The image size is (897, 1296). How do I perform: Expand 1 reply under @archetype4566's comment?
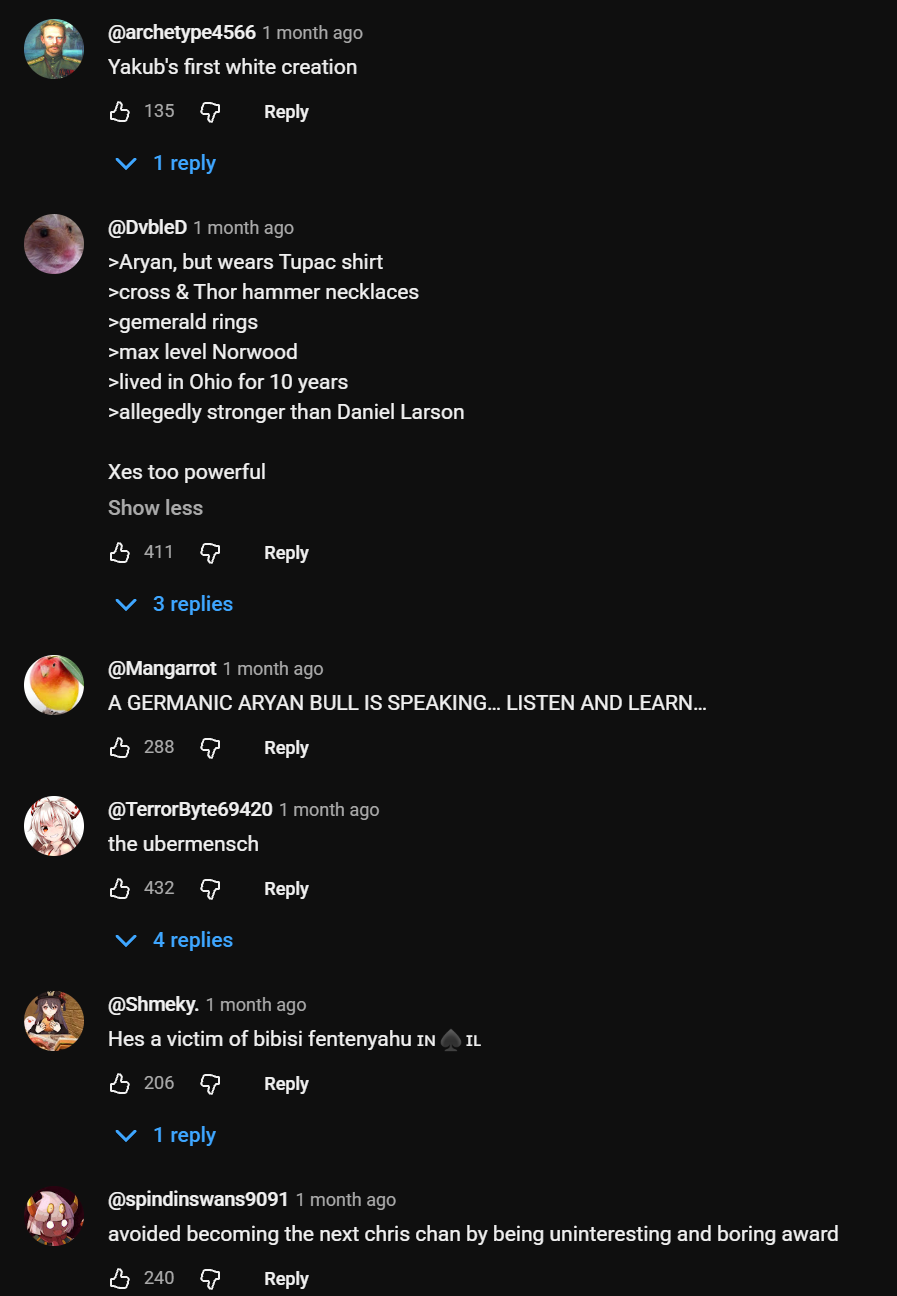(167, 163)
